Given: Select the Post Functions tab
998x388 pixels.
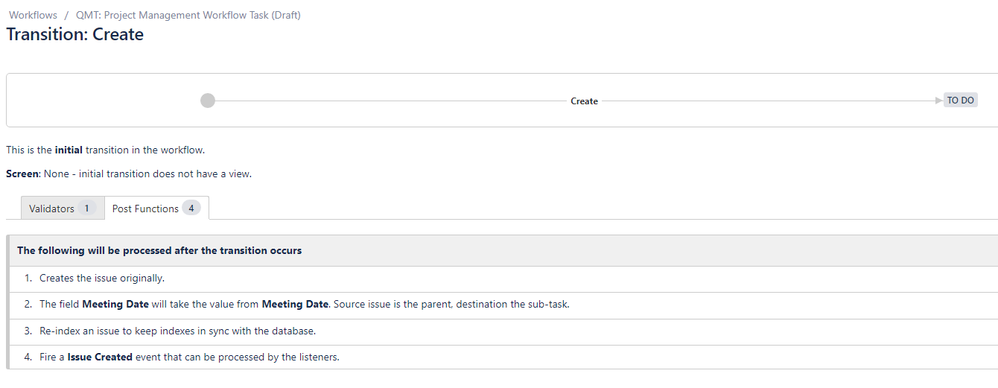Looking at the screenshot, I should pos(156,208).
